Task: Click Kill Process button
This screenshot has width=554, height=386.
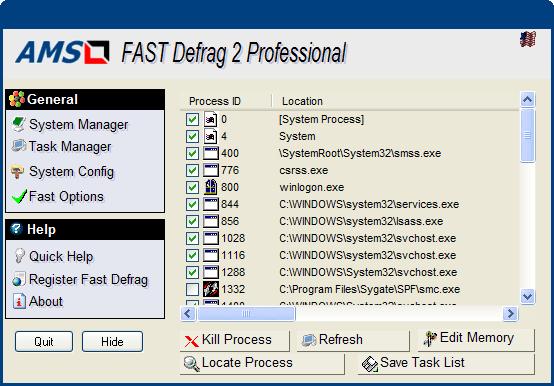Action: click(235, 340)
